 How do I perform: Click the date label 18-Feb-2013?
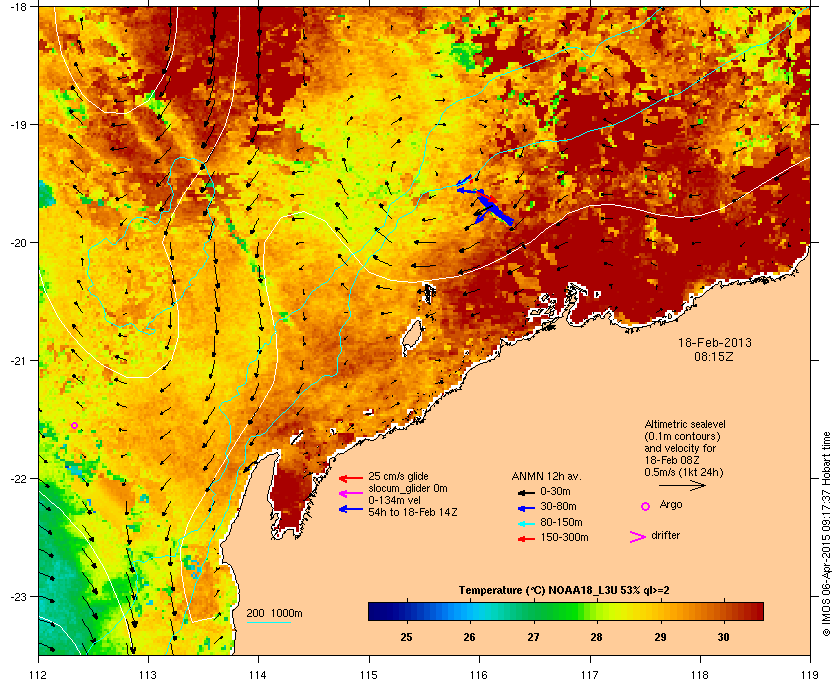[x=715, y=342]
